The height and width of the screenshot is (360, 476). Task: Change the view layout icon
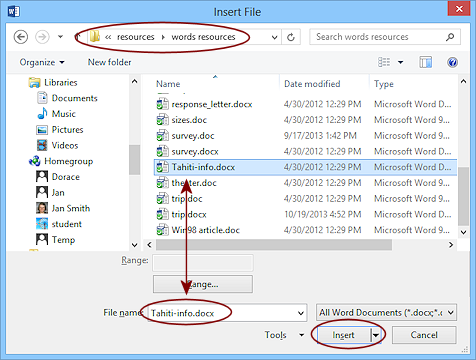[384, 62]
